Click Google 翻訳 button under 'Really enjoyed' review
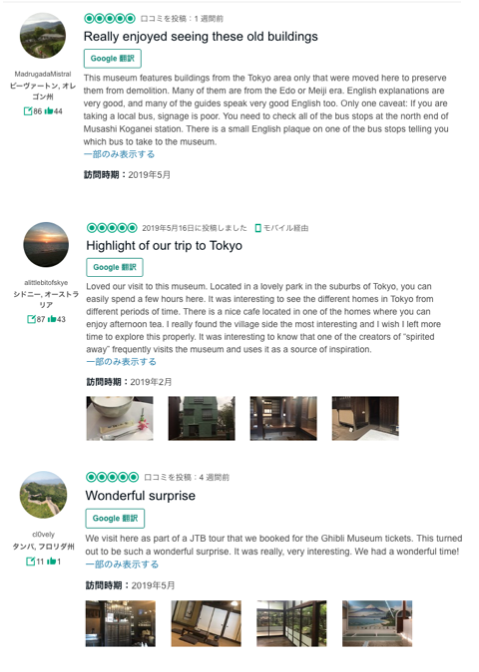Viewport: 479px width, 672px height. pyautogui.click(x=113, y=59)
